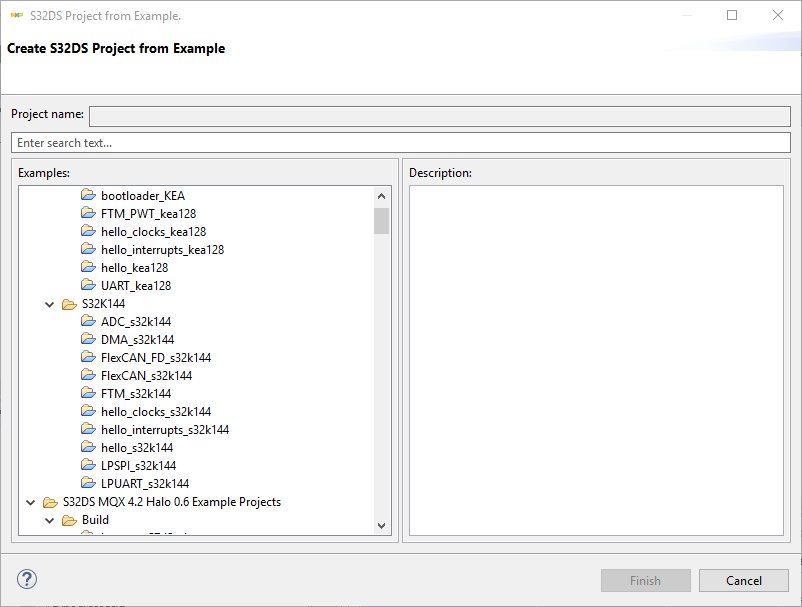Screen dimensions: 802x607
Task: Click the LPSPI_s32k144 folder icon
Action: pyautogui.click(x=88, y=465)
